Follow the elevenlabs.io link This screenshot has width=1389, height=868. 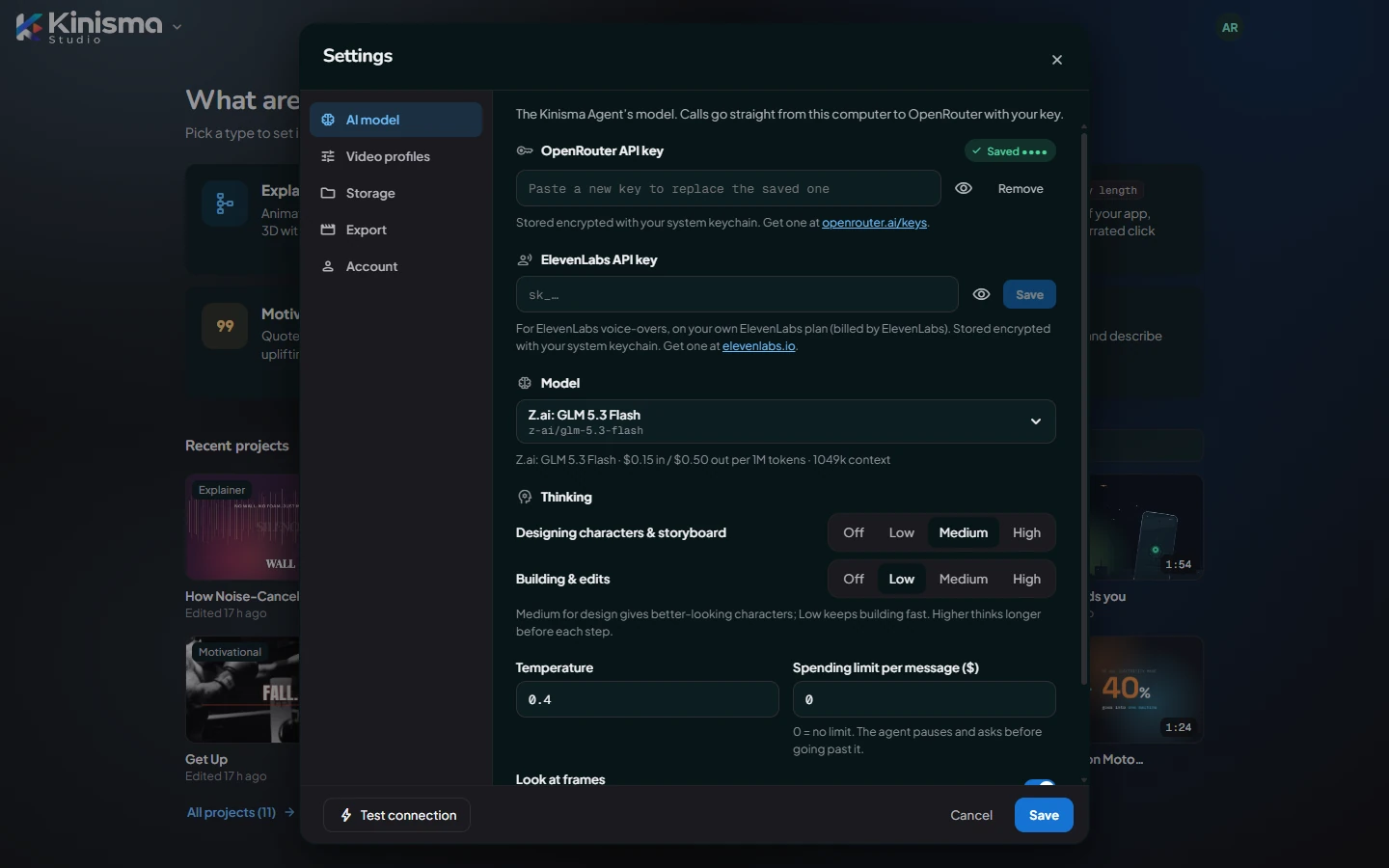coord(759,346)
